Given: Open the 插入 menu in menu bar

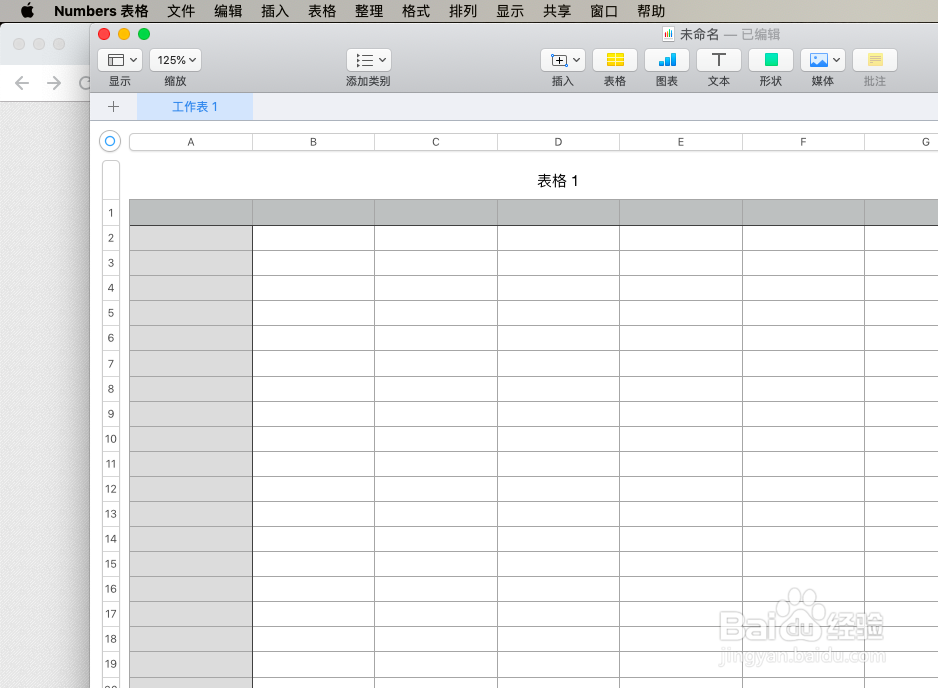Looking at the screenshot, I should coord(275,11).
